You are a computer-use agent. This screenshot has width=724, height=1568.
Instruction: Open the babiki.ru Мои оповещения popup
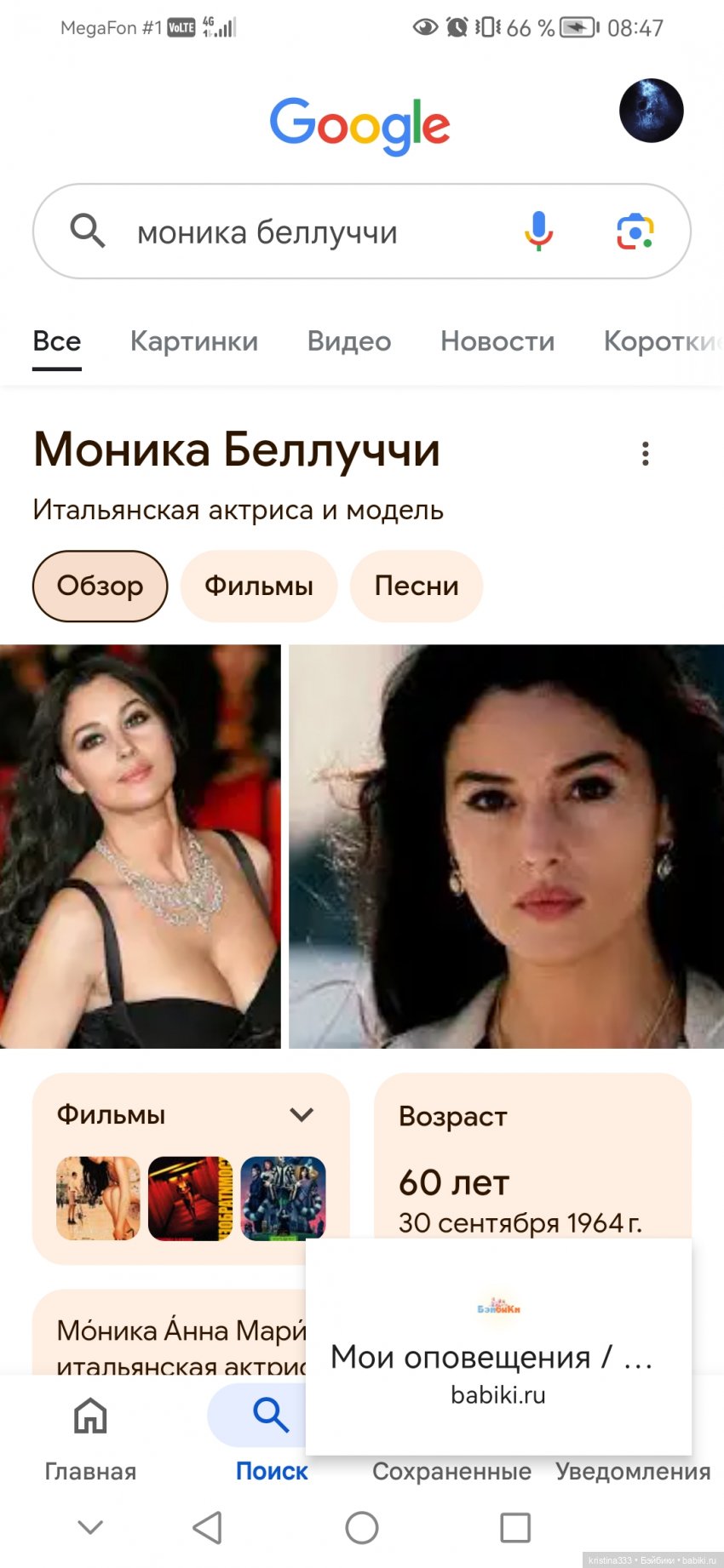pos(498,1347)
